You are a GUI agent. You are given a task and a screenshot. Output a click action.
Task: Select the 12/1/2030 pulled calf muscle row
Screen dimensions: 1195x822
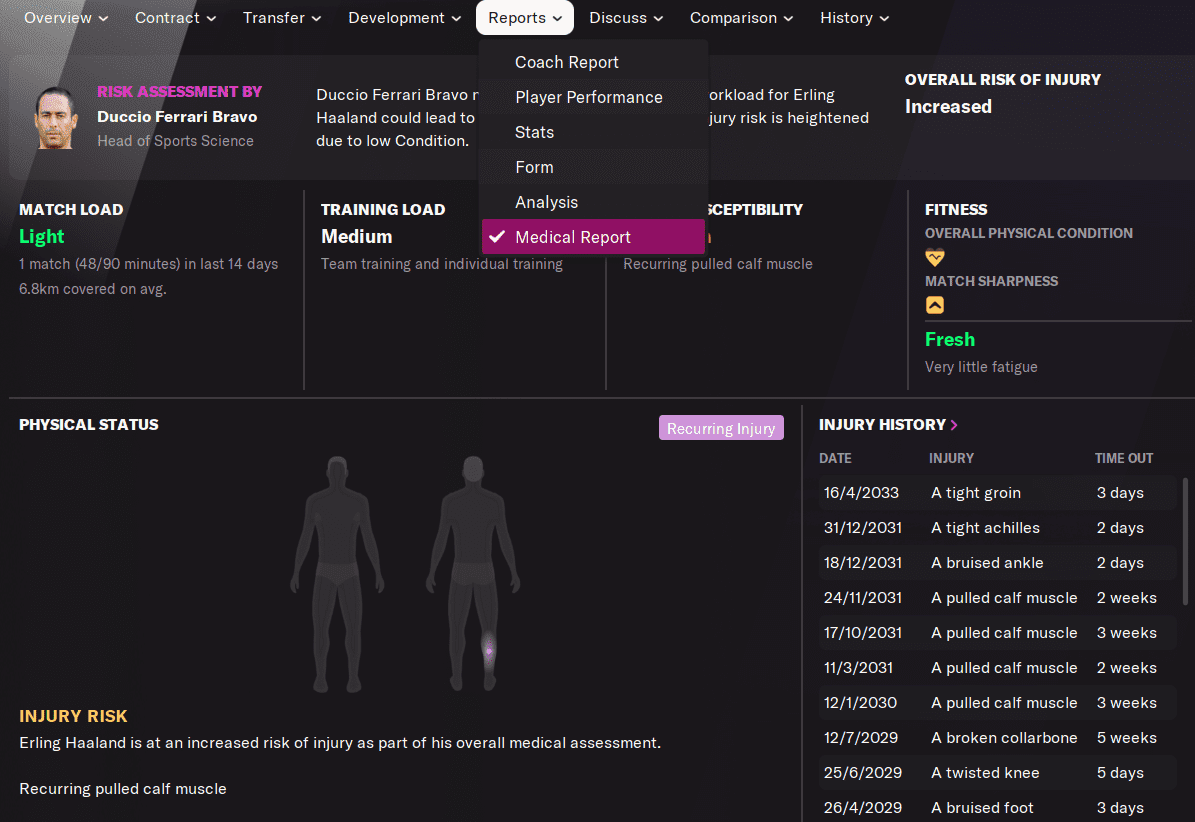998,703
